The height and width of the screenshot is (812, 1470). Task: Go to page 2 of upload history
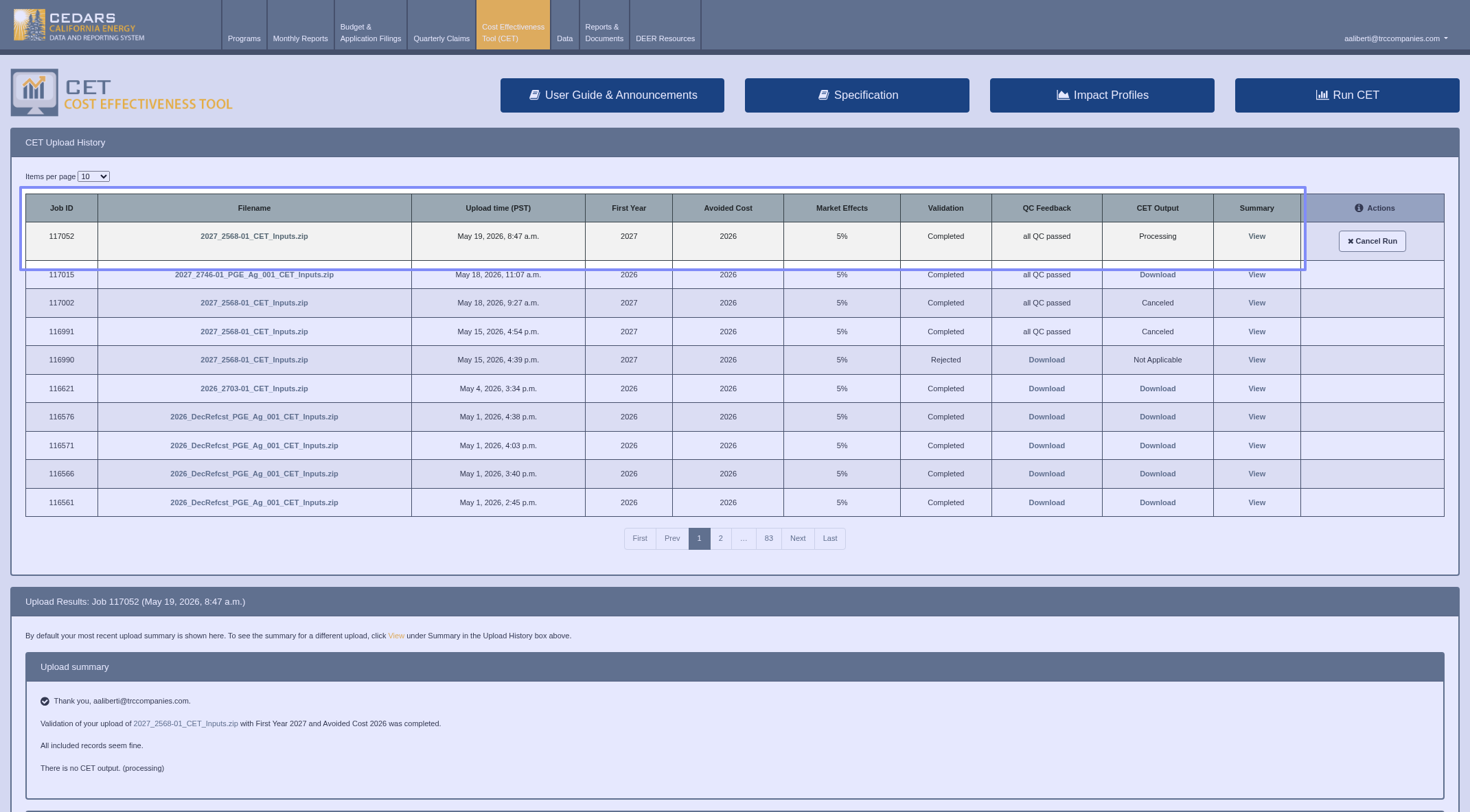(x=720, y=539)
